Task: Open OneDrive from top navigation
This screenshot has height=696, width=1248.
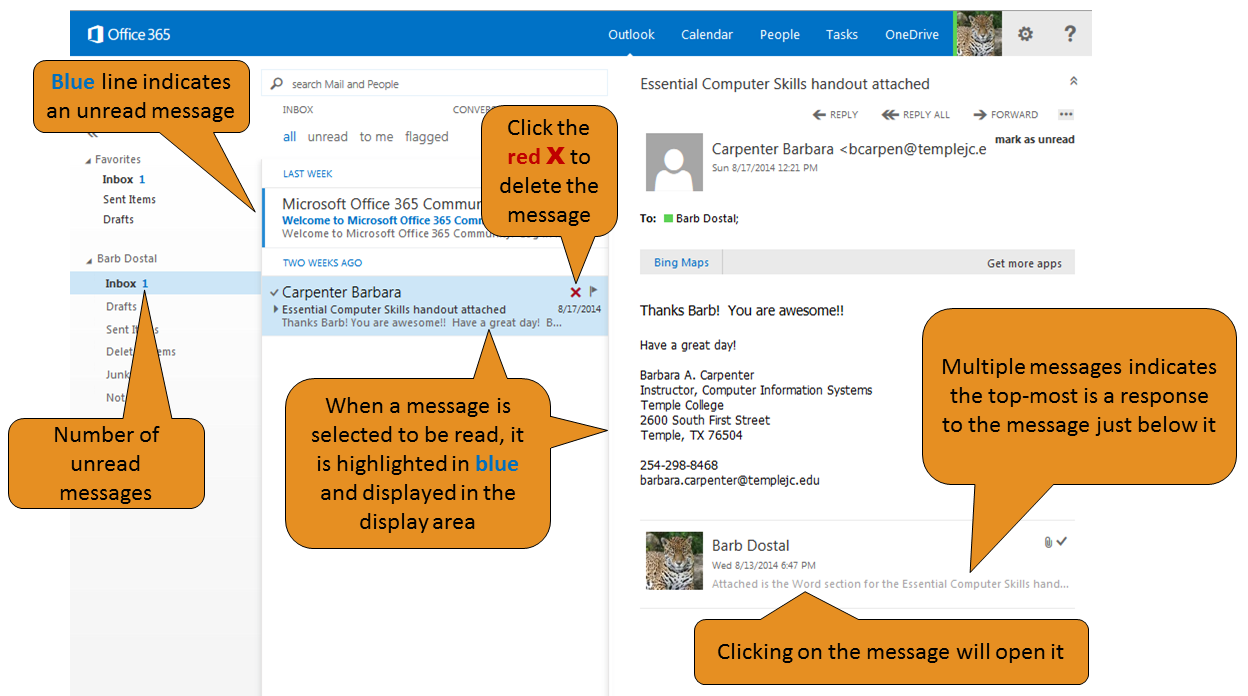Action: pyautogui.click(x=911, y=34)
